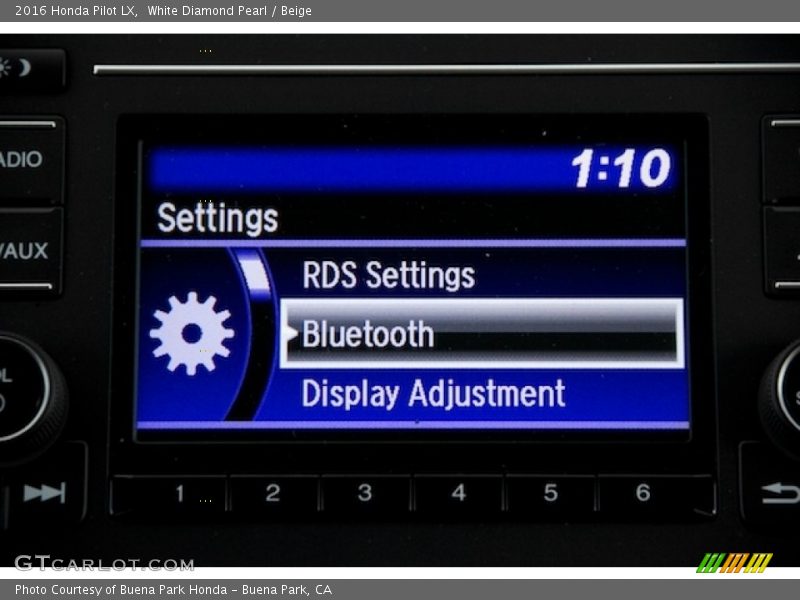This screenshot has width=800, height=600.
Task: Push the AUX source button
Action: click(x=30, y=251)
